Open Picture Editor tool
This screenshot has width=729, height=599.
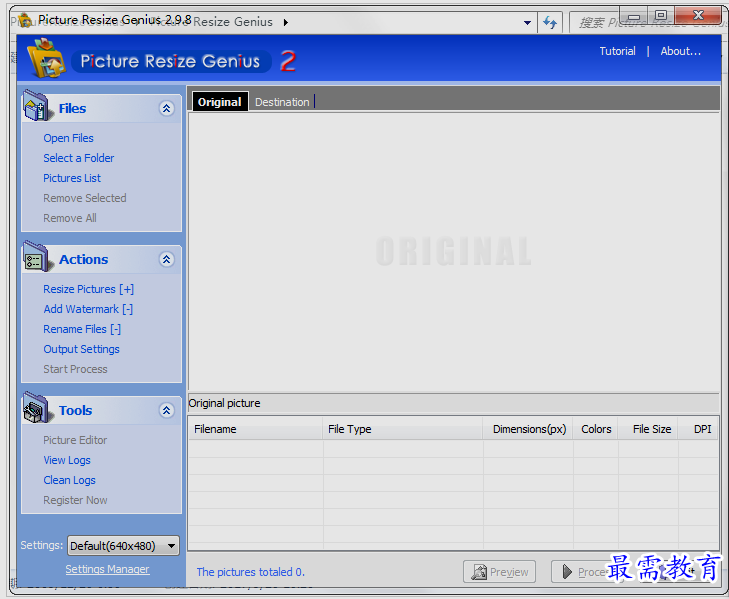click(75, 440)
